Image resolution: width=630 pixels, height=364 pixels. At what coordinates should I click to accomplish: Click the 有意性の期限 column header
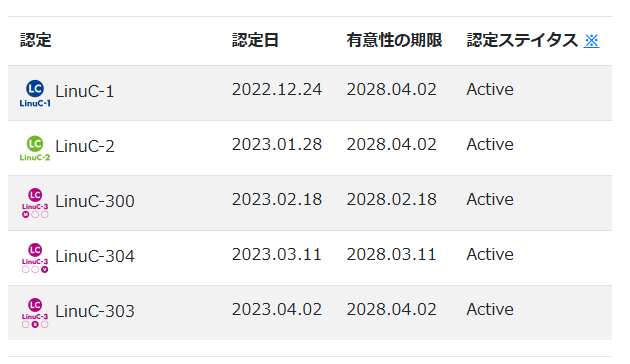point(394,40)
